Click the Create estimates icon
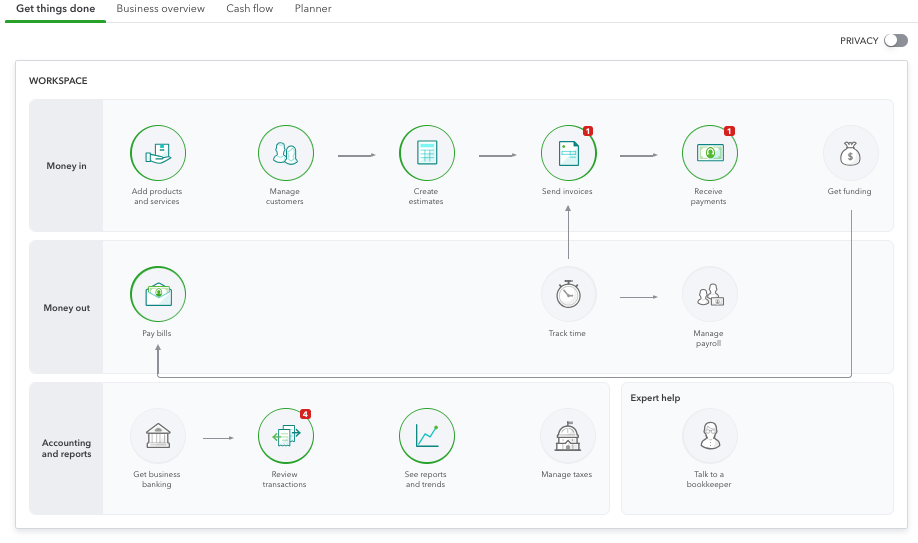Viewport: 918px width, 543px height. pos(427,153)
